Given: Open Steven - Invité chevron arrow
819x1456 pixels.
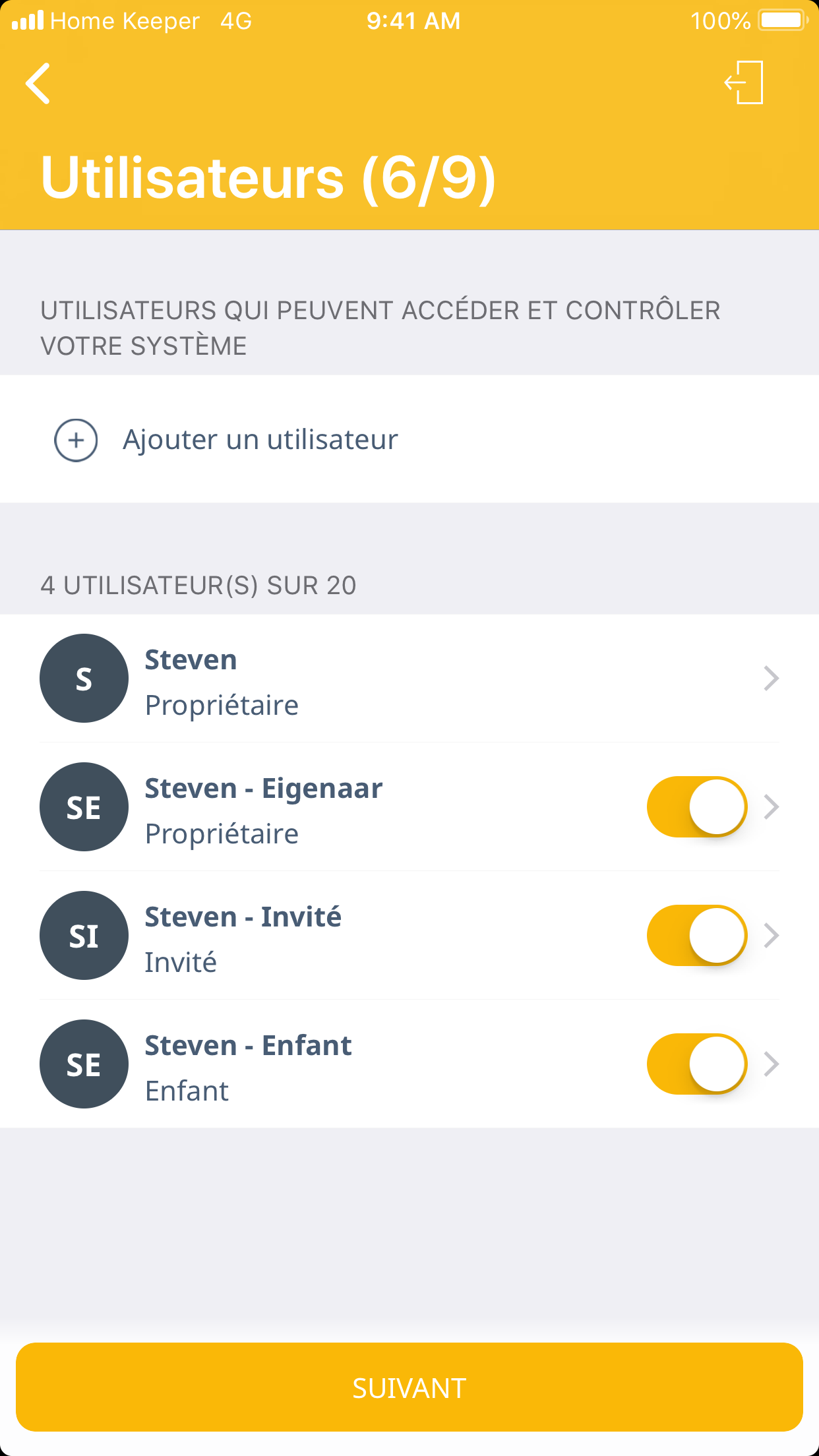Looking at the screenshot, I should click(x=771, y=936).
